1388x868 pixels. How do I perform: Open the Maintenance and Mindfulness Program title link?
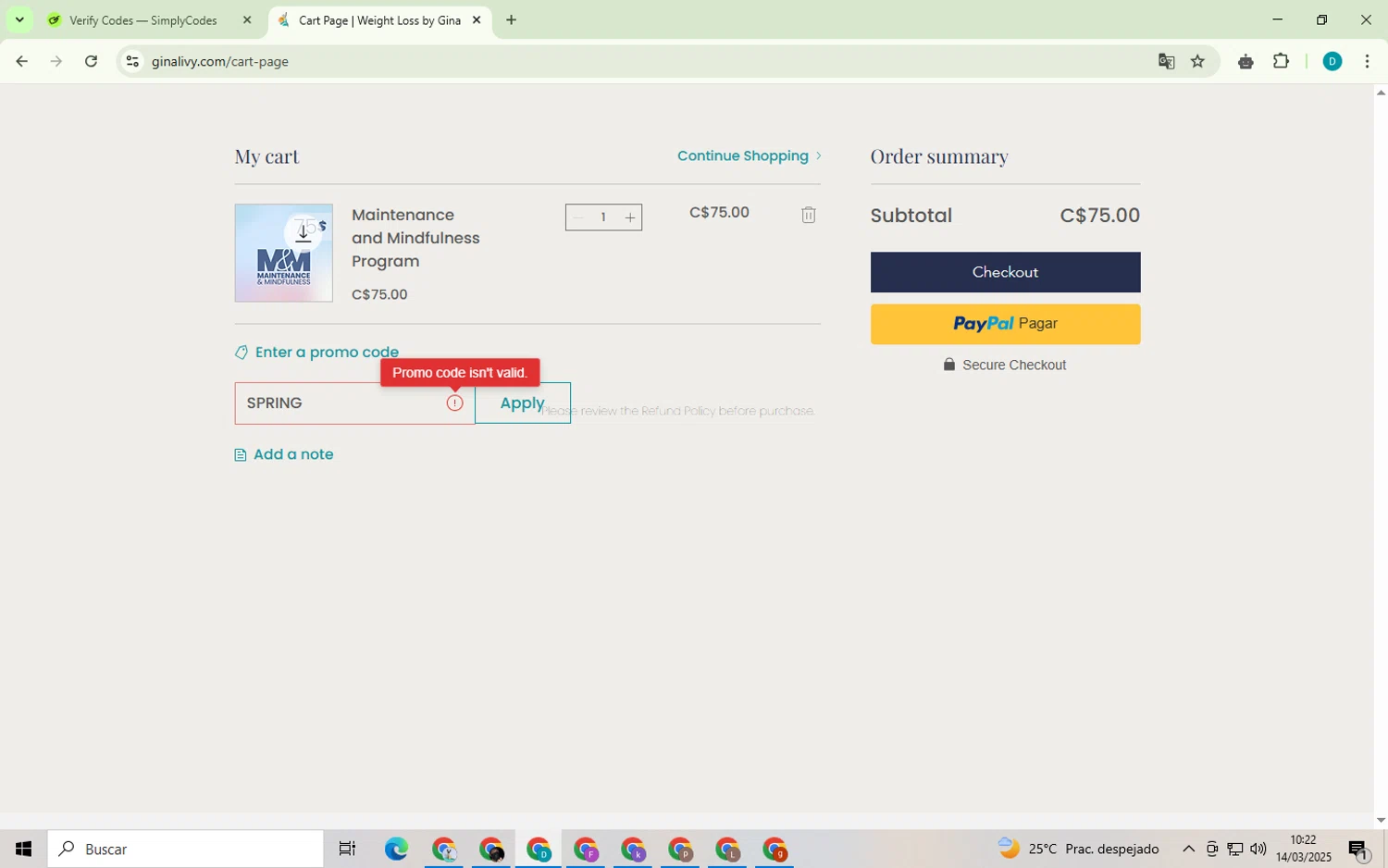tap(415, 238)
